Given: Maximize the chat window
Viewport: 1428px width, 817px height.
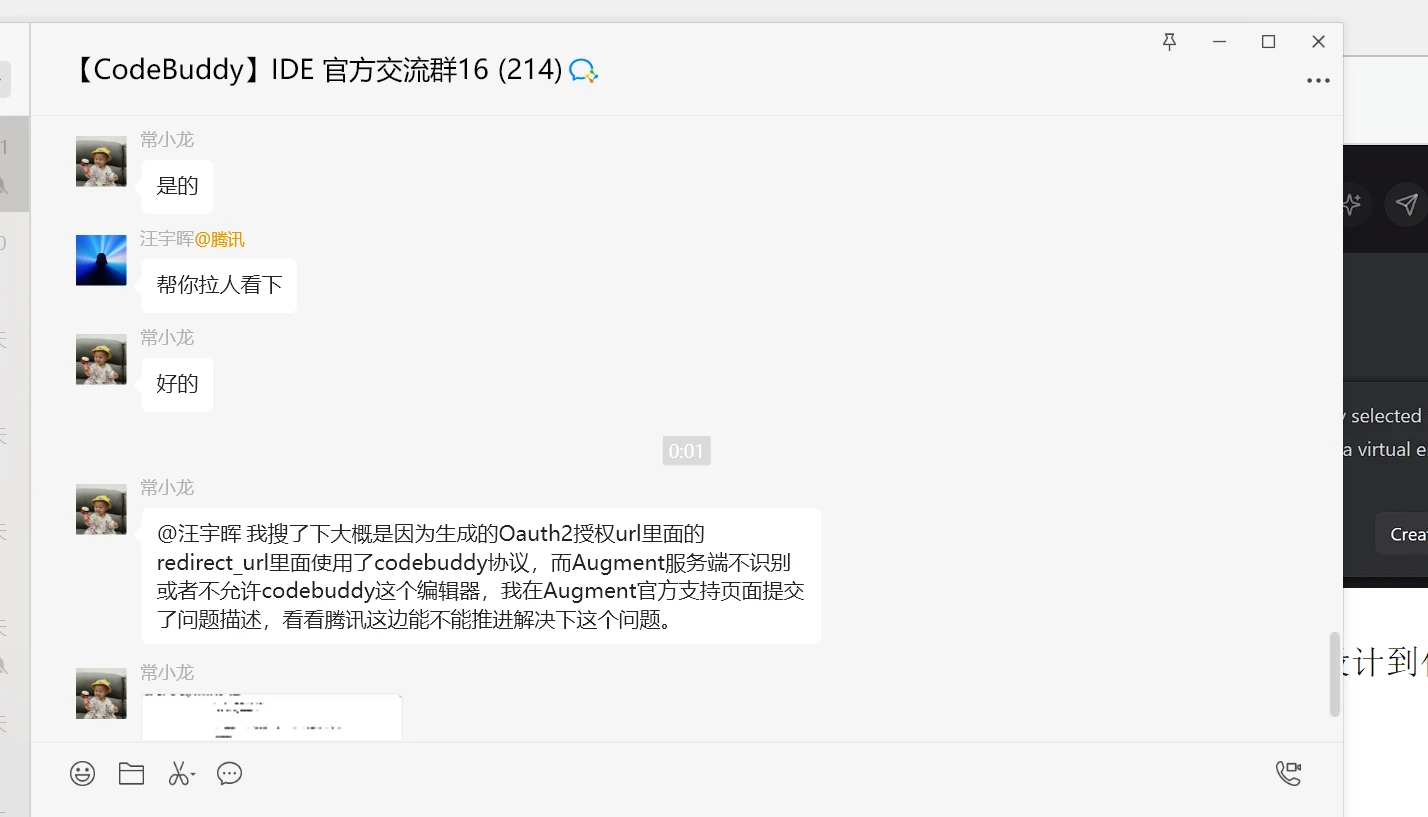Looking at the screenshot, I should pyautogui.click(x=1268, y=41).
